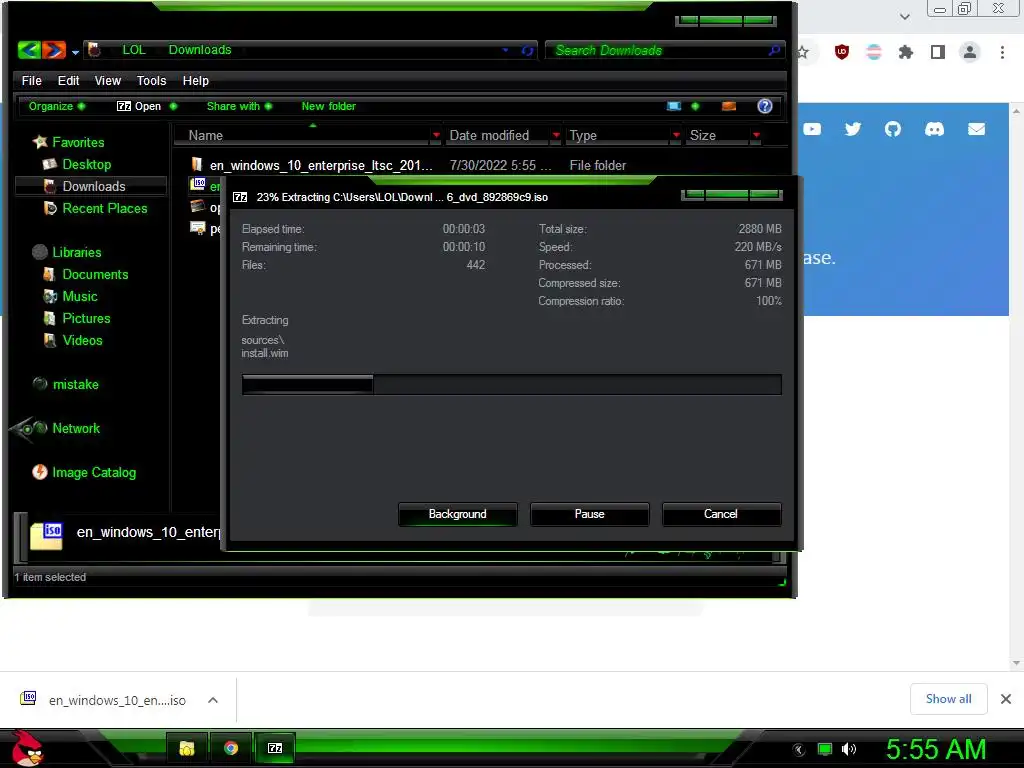Viewport: 1024px width, 768px height.
Task: Click the 7-Zip icon on the taskbar
Action: 275,748
